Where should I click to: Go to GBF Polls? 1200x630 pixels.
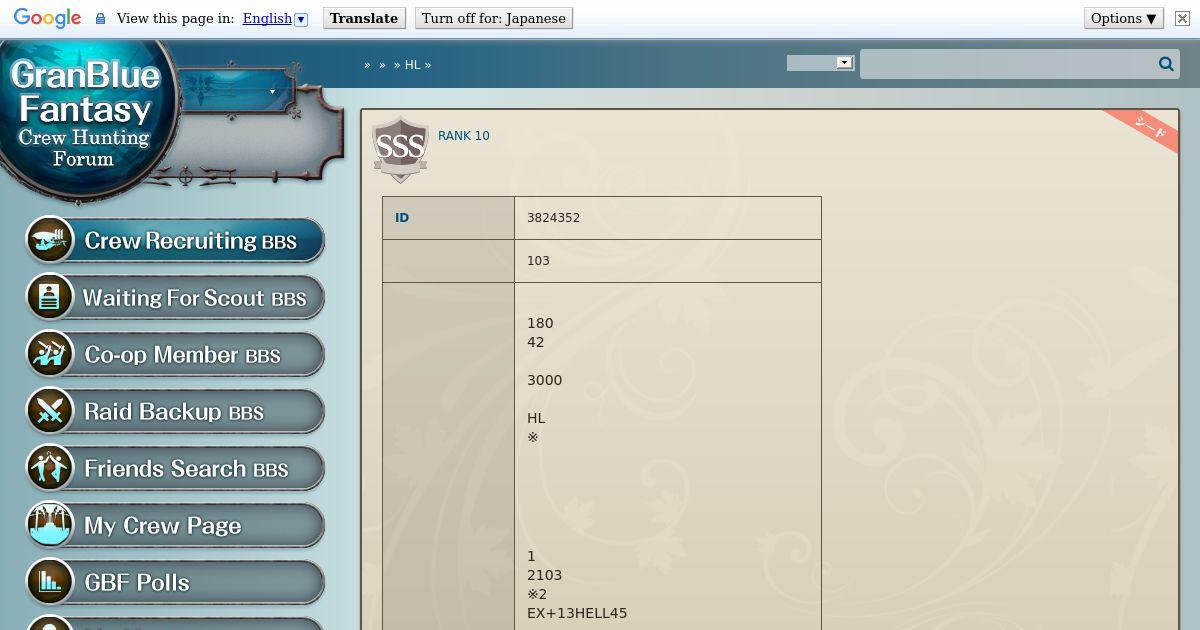175,583
